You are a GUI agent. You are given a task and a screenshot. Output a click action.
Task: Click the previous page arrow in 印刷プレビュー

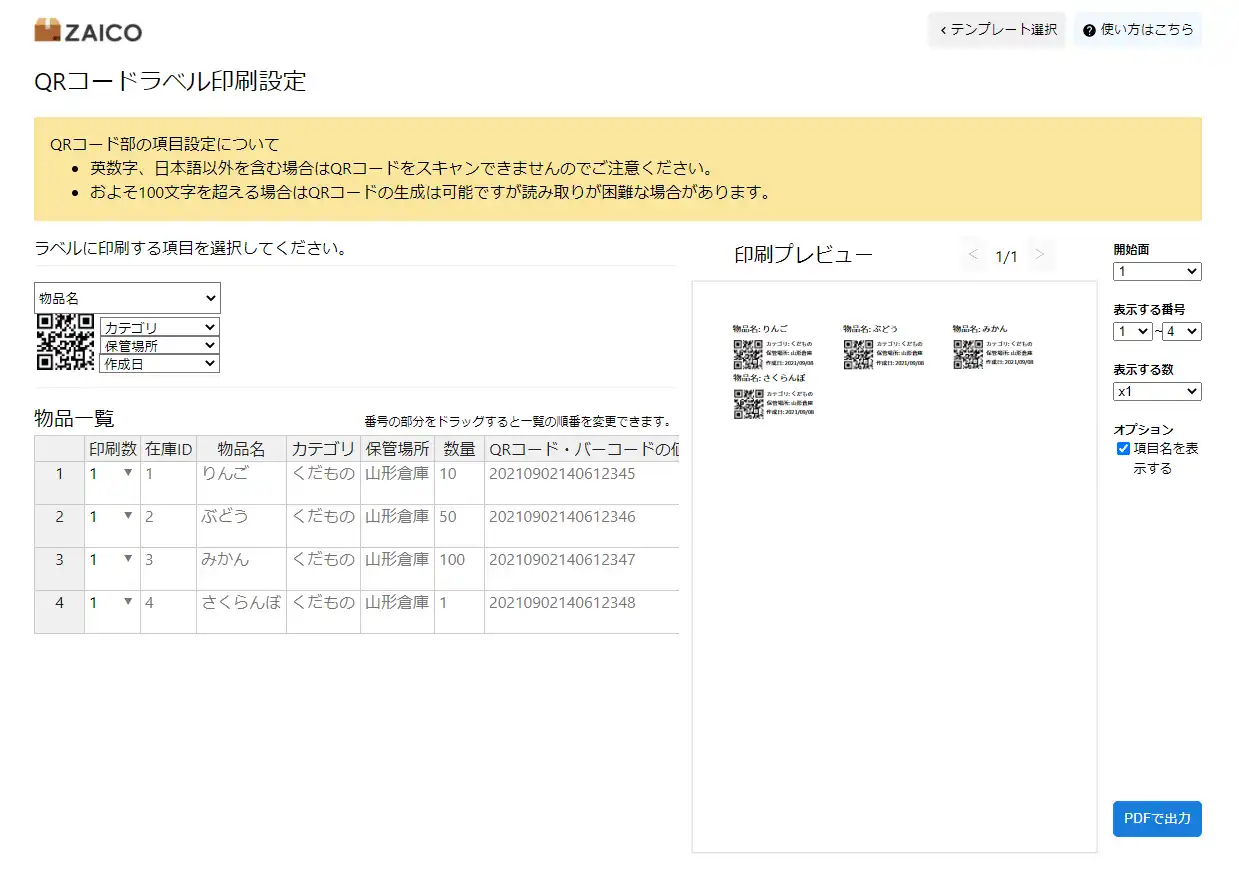pyautogui.click(x=973, y=256)
